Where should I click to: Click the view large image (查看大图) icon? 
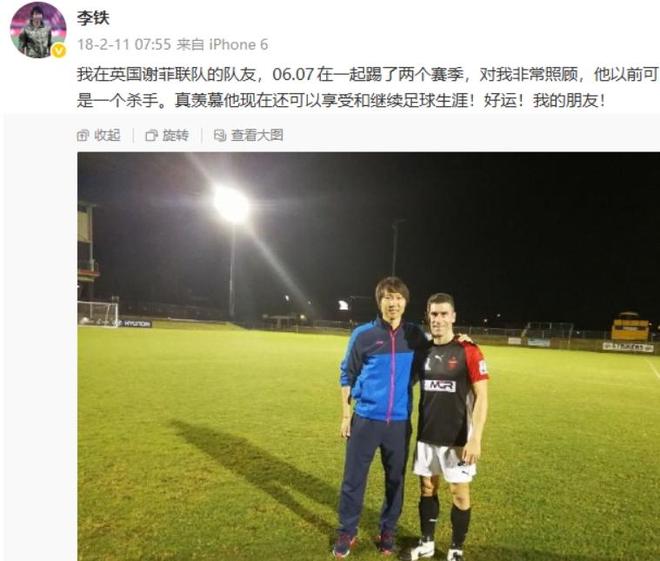click(x=220, y=136)
